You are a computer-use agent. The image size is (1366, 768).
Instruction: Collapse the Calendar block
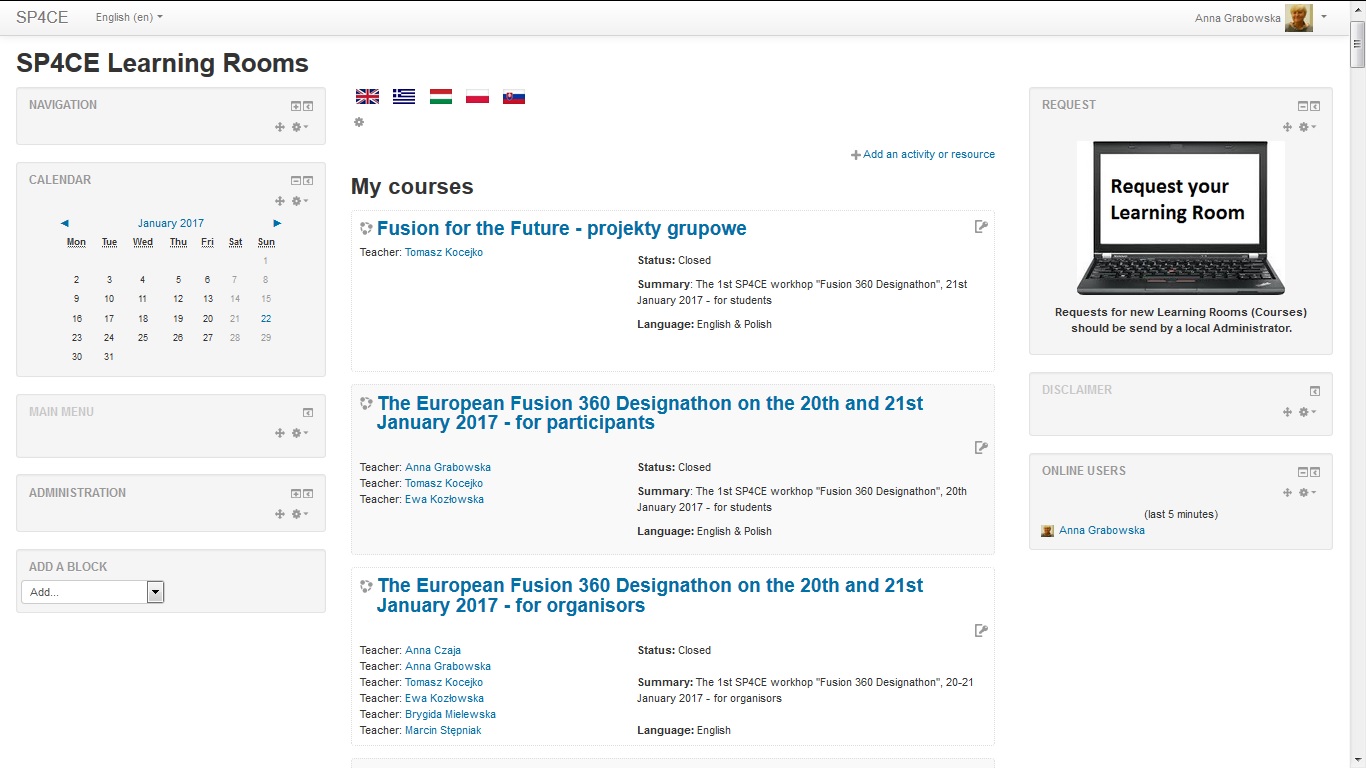point(296,181)
